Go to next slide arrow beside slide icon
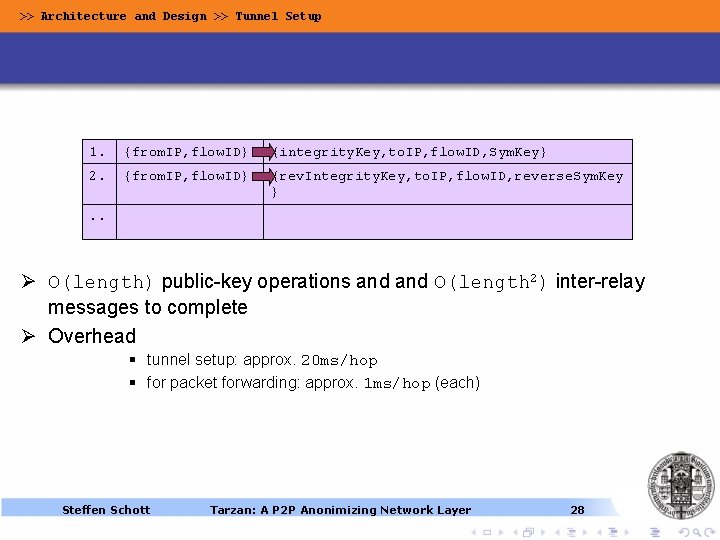The image size is (720, 540). coord(501,533)
